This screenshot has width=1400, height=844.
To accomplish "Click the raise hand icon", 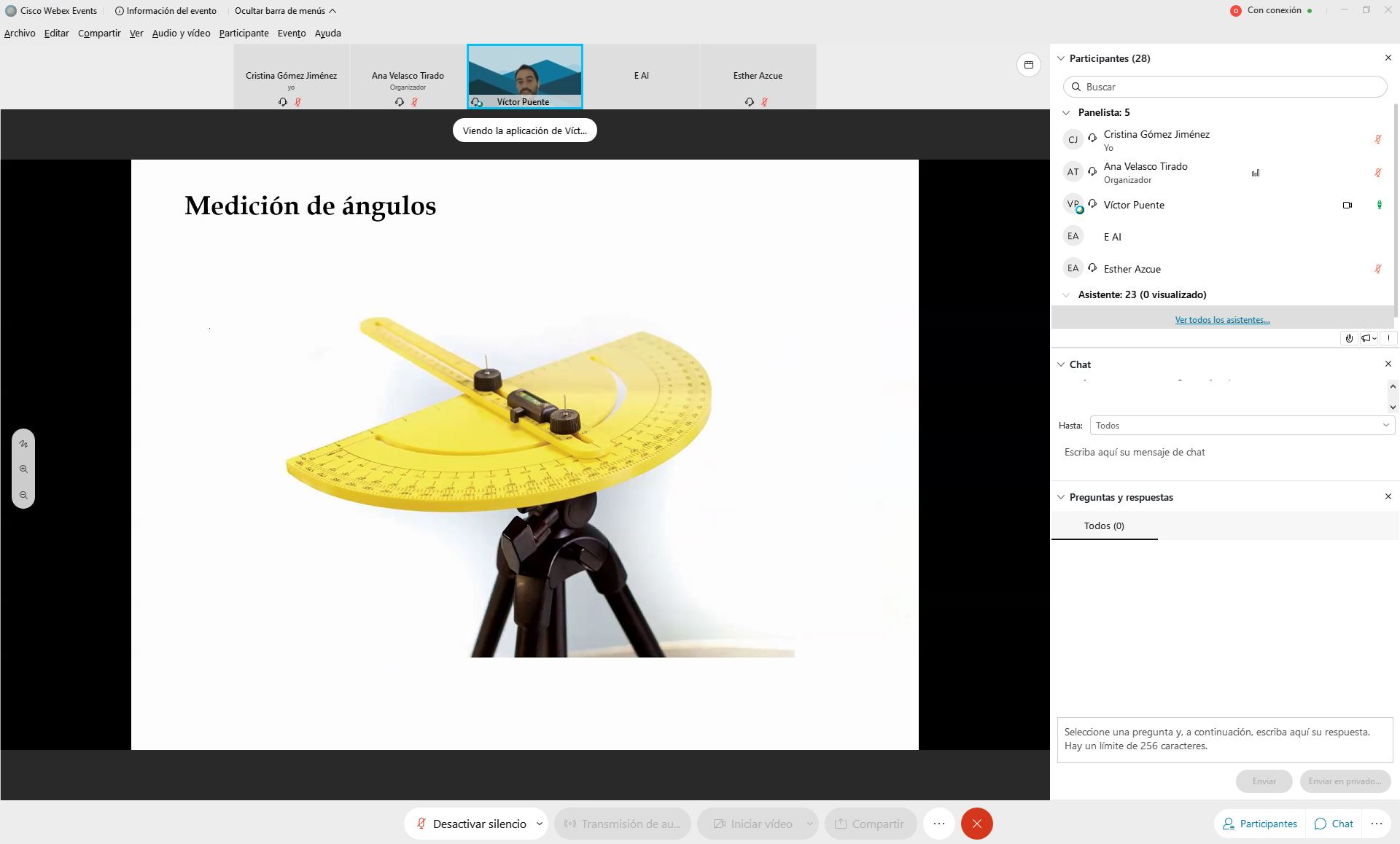I will click(1349, 338).
